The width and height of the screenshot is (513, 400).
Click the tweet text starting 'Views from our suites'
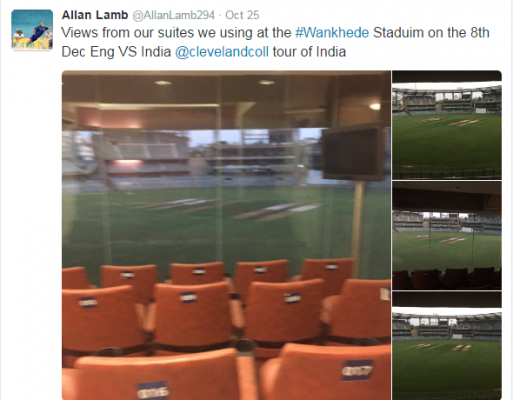tap(275, 42)
